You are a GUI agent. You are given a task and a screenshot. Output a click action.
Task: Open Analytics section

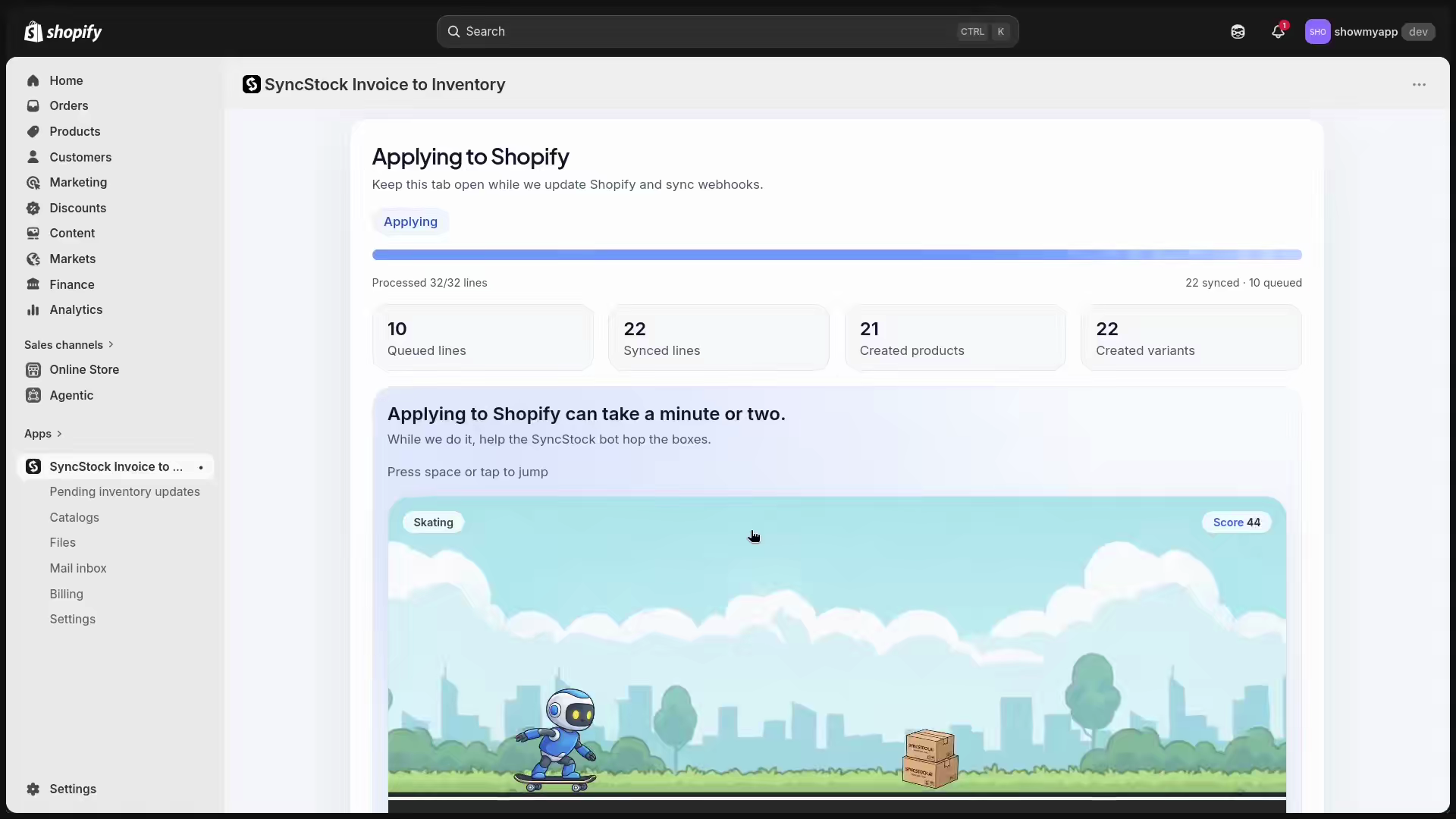pos(76,310)
